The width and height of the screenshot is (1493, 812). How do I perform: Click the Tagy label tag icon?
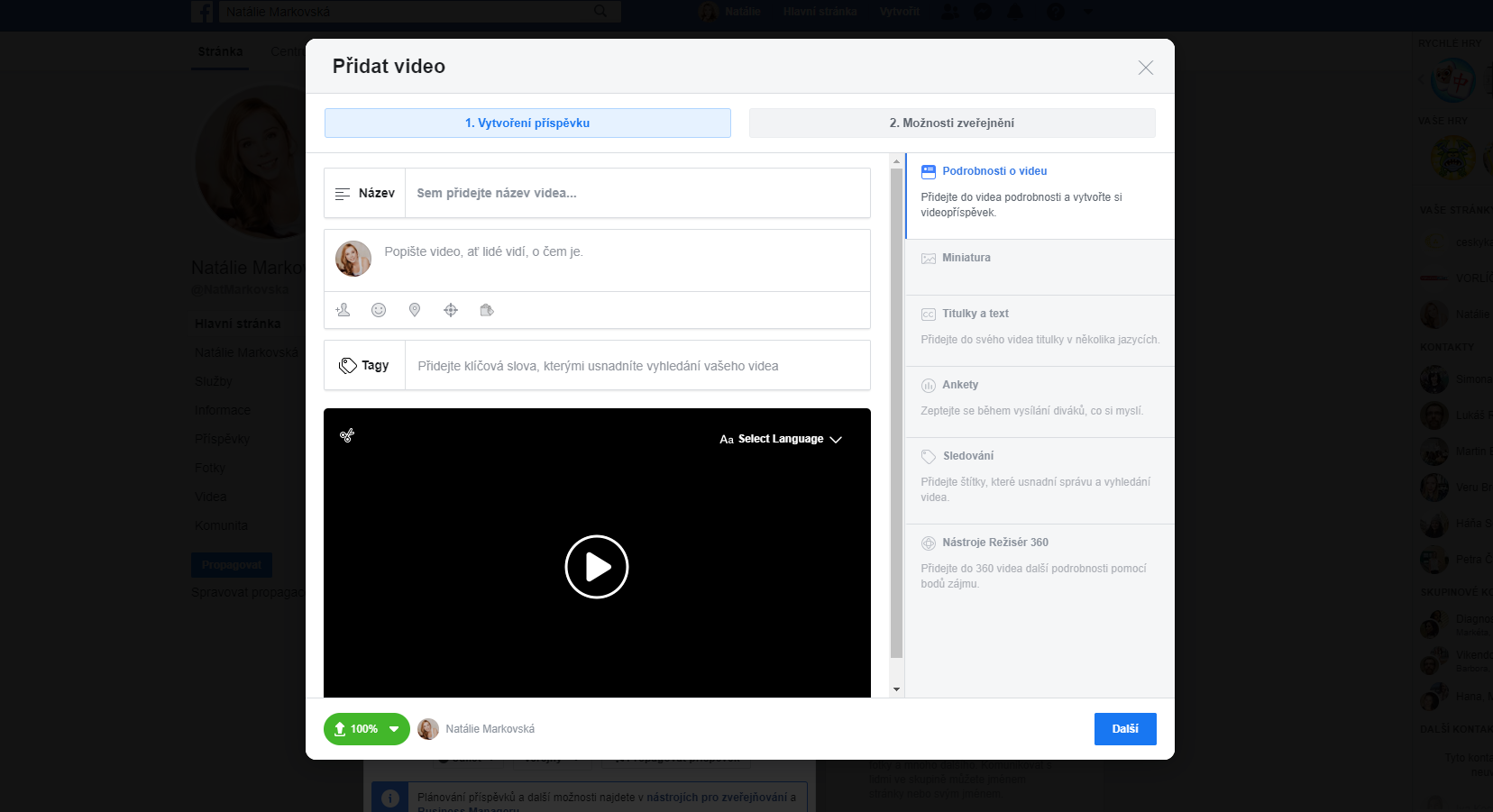pos(348,366)
